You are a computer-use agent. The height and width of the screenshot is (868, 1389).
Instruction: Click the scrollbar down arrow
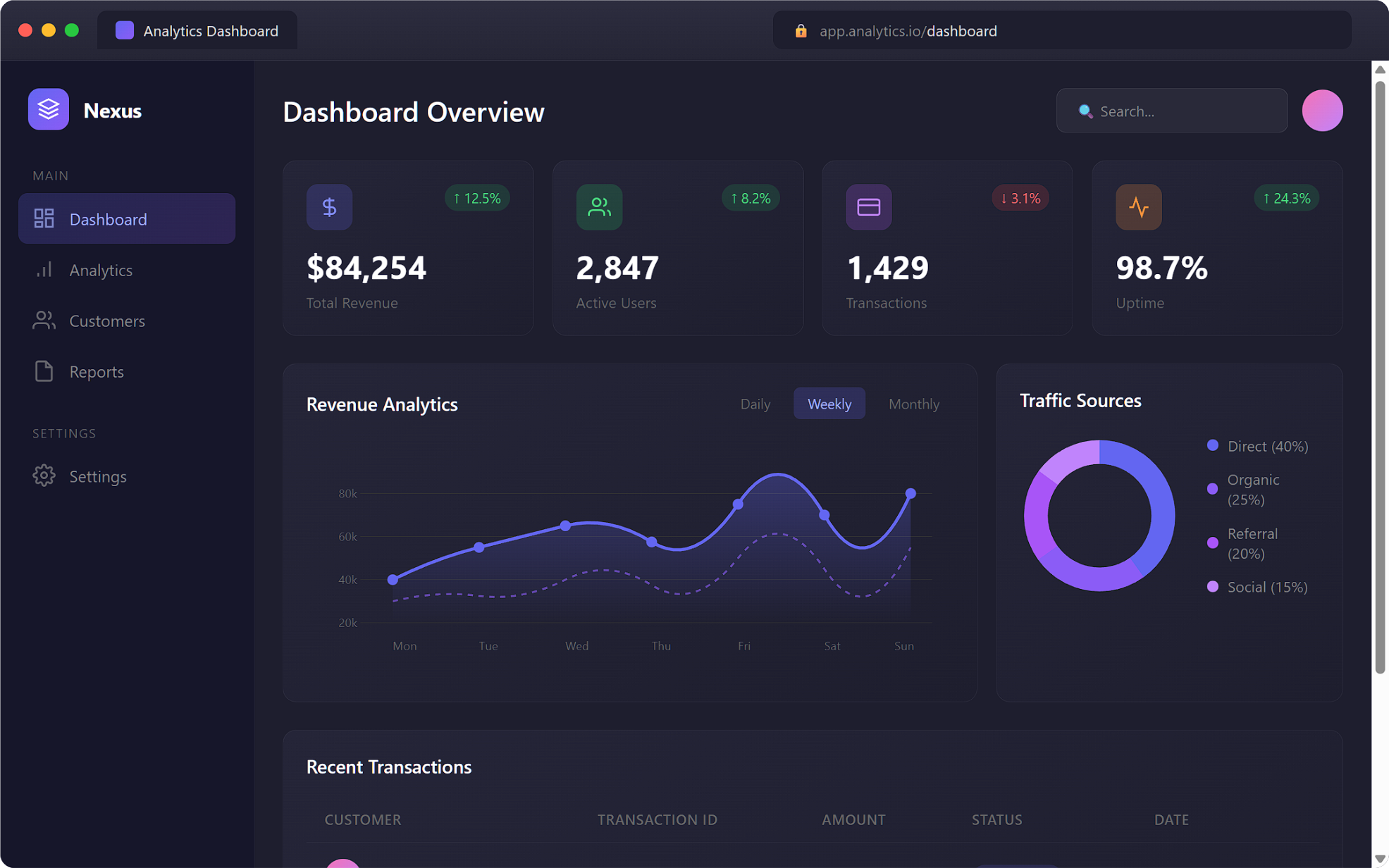coord(1379,860)
